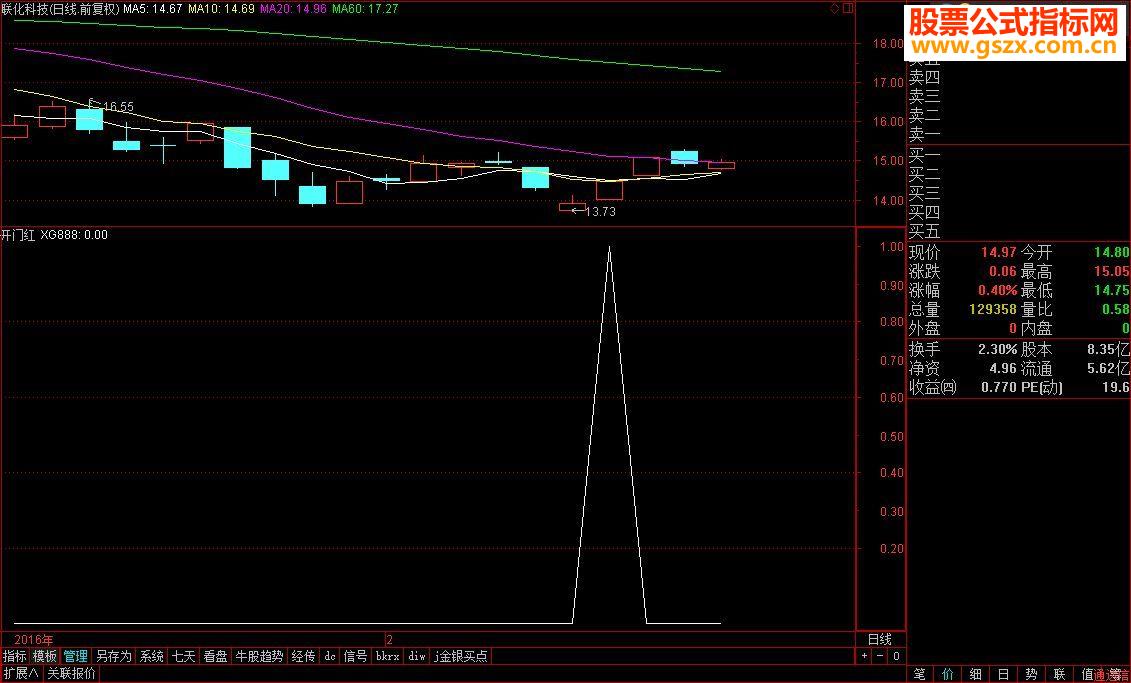Switch to the 系统 indicator group
Image resolution: width=1131 pixels, height=683 pixels.
coord(151,656)
